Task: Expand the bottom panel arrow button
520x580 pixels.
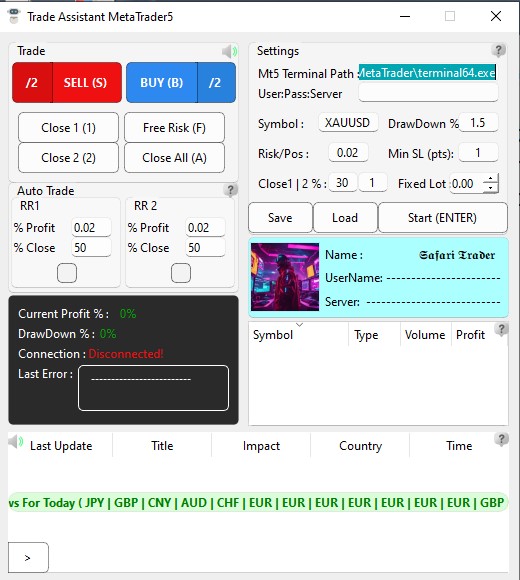Action: tap(28, 557)
